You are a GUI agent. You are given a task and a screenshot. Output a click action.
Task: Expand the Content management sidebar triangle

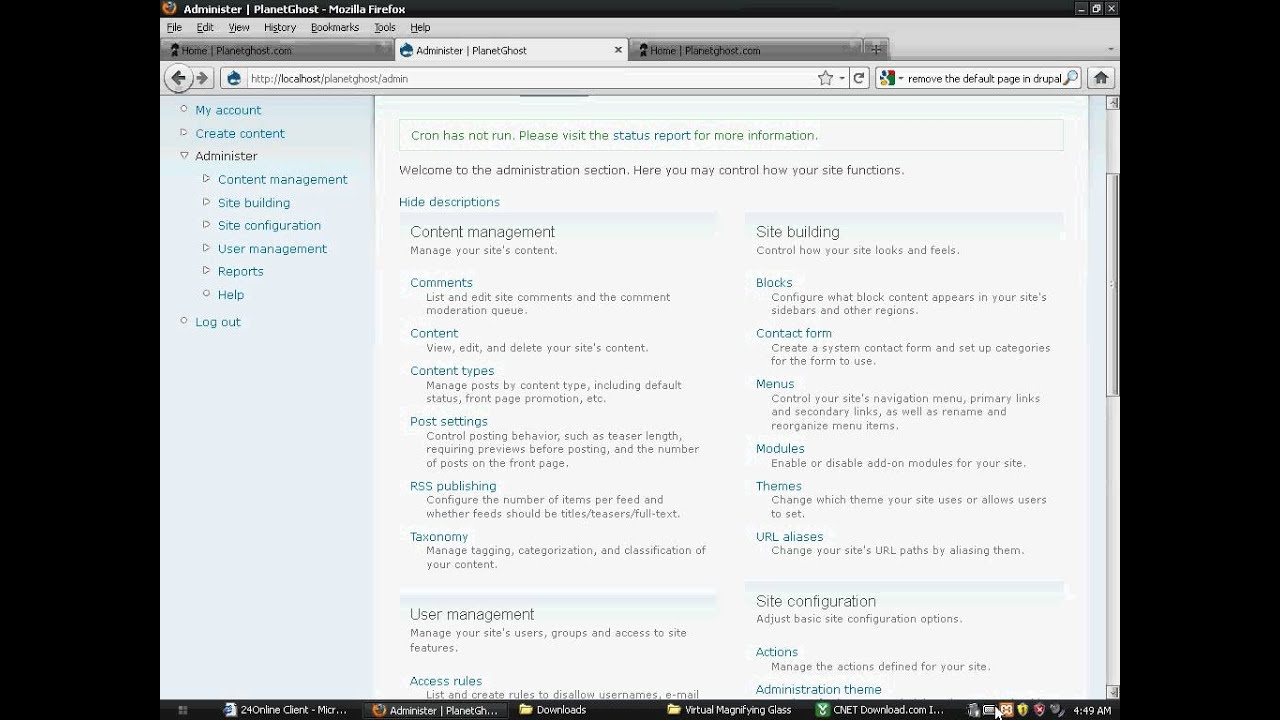(207, 178)
